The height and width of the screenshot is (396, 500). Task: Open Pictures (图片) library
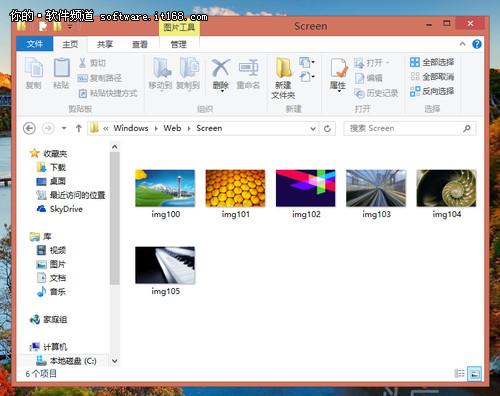pos(51,264)
